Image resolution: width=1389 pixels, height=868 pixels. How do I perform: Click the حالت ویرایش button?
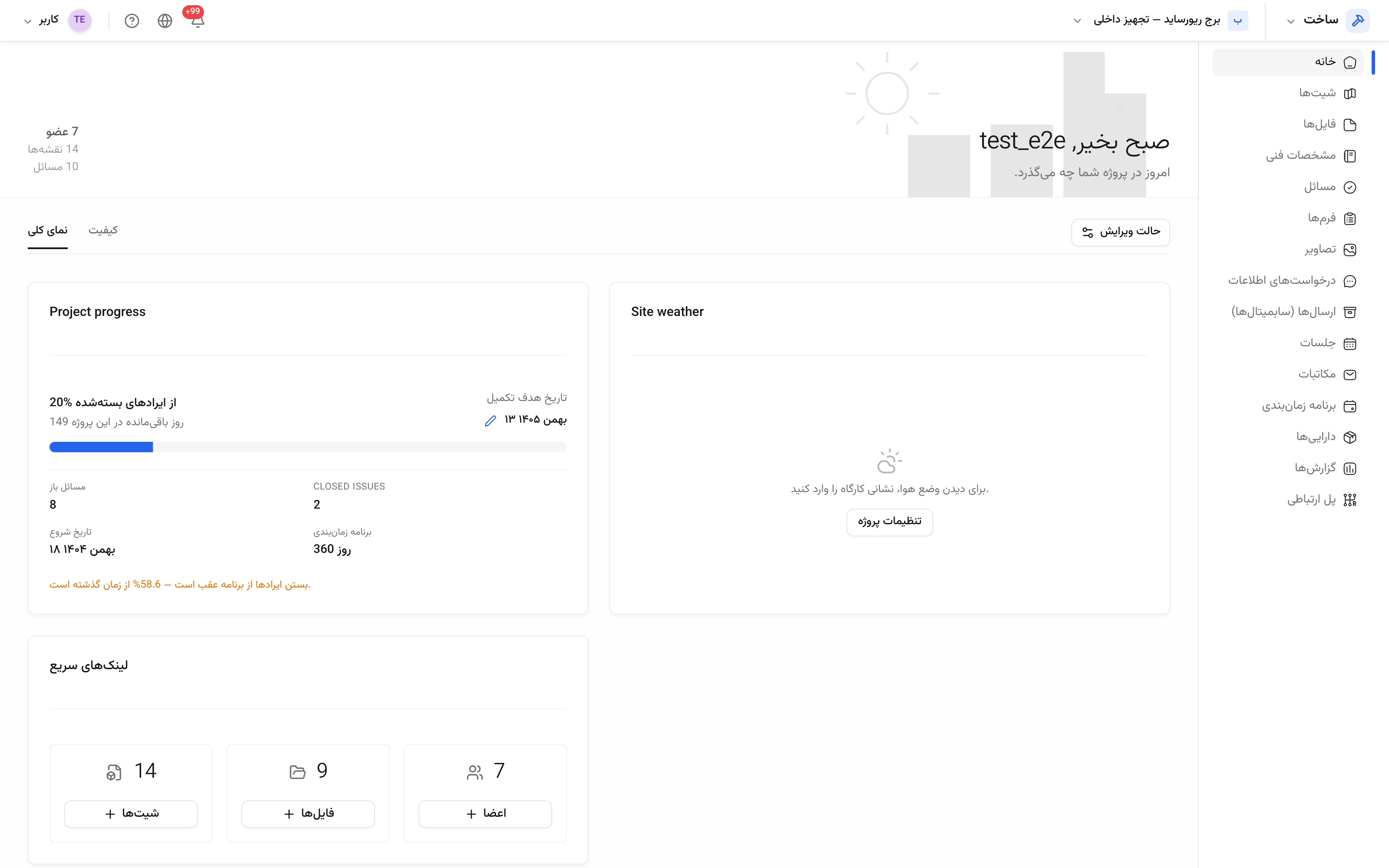[1120, 232]
